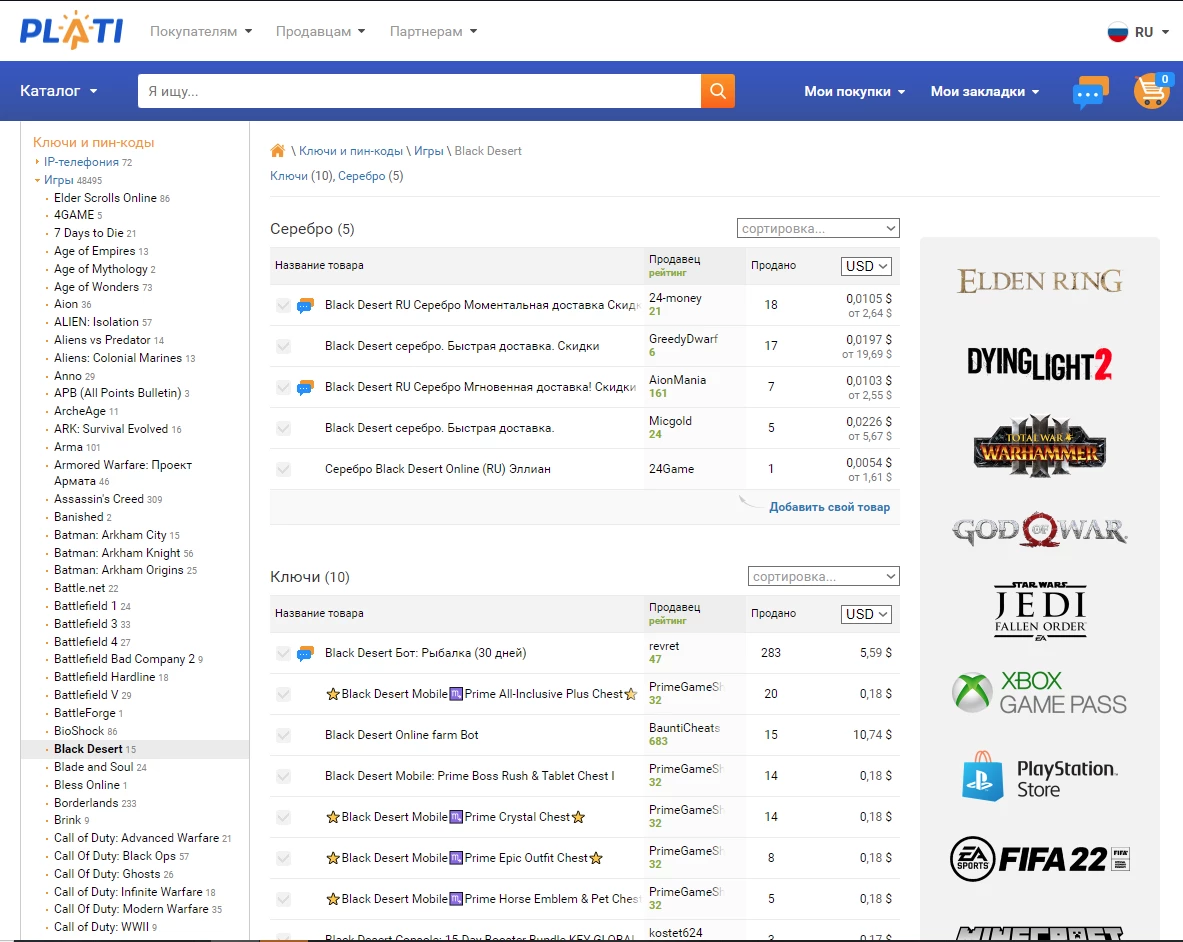Click chat icon beside AionMania silver listing
This screenshot has width=1183, height=942.
pyautogui.click(x=305, y=388)
